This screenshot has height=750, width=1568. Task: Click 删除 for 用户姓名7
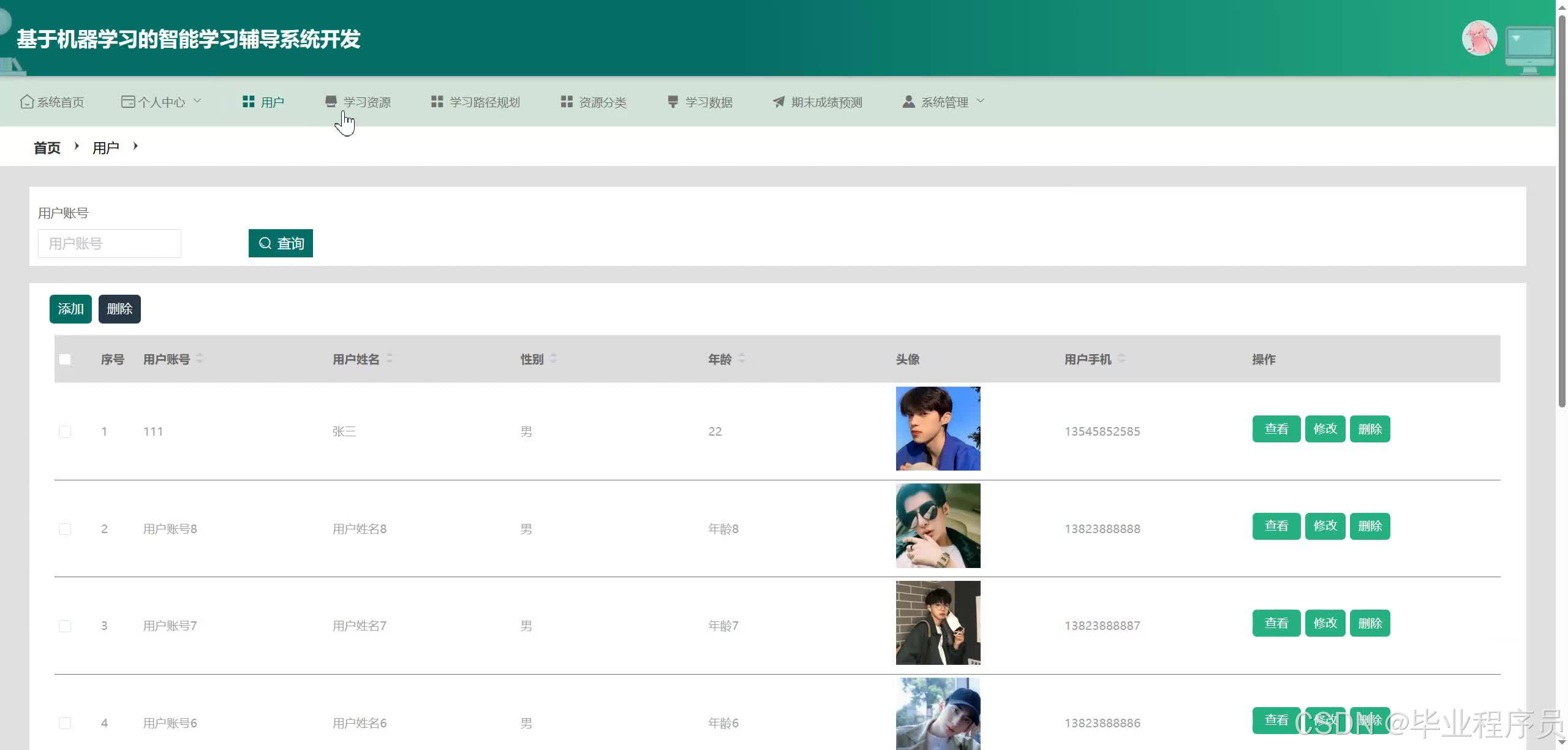pos(1370,623)
